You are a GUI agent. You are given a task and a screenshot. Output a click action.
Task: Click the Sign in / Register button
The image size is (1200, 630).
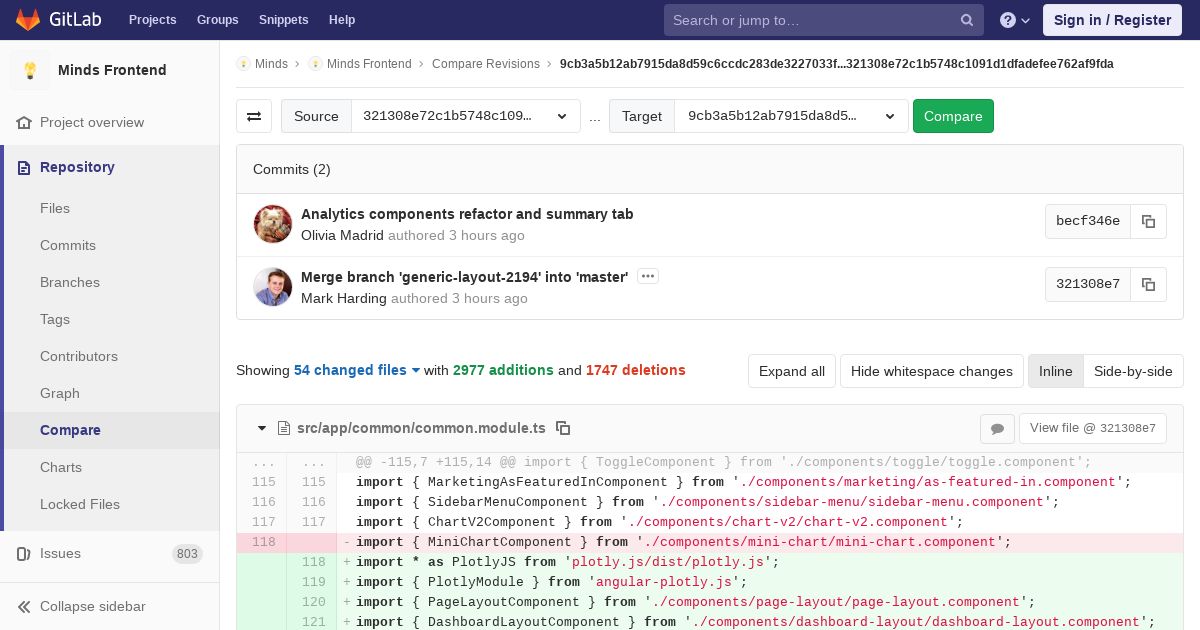pyautogui.click(x=1112, y=20)
